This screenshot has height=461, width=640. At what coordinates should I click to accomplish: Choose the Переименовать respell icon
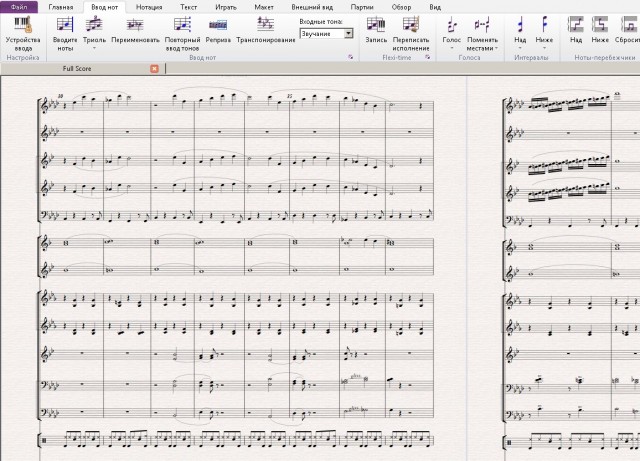tap(135, 29)
